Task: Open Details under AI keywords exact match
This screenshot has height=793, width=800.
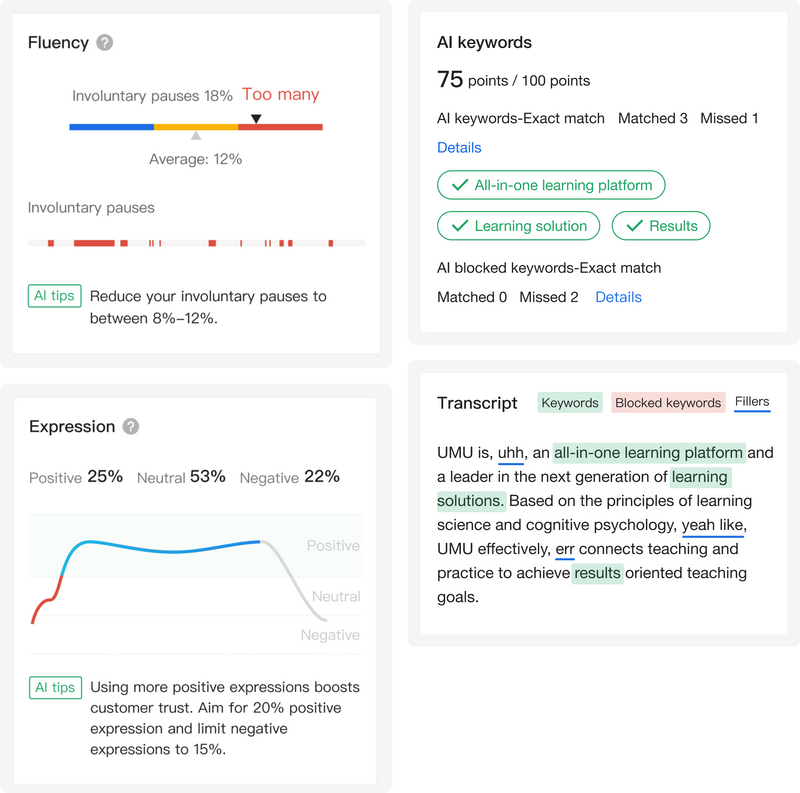Action: coord(459,147)
